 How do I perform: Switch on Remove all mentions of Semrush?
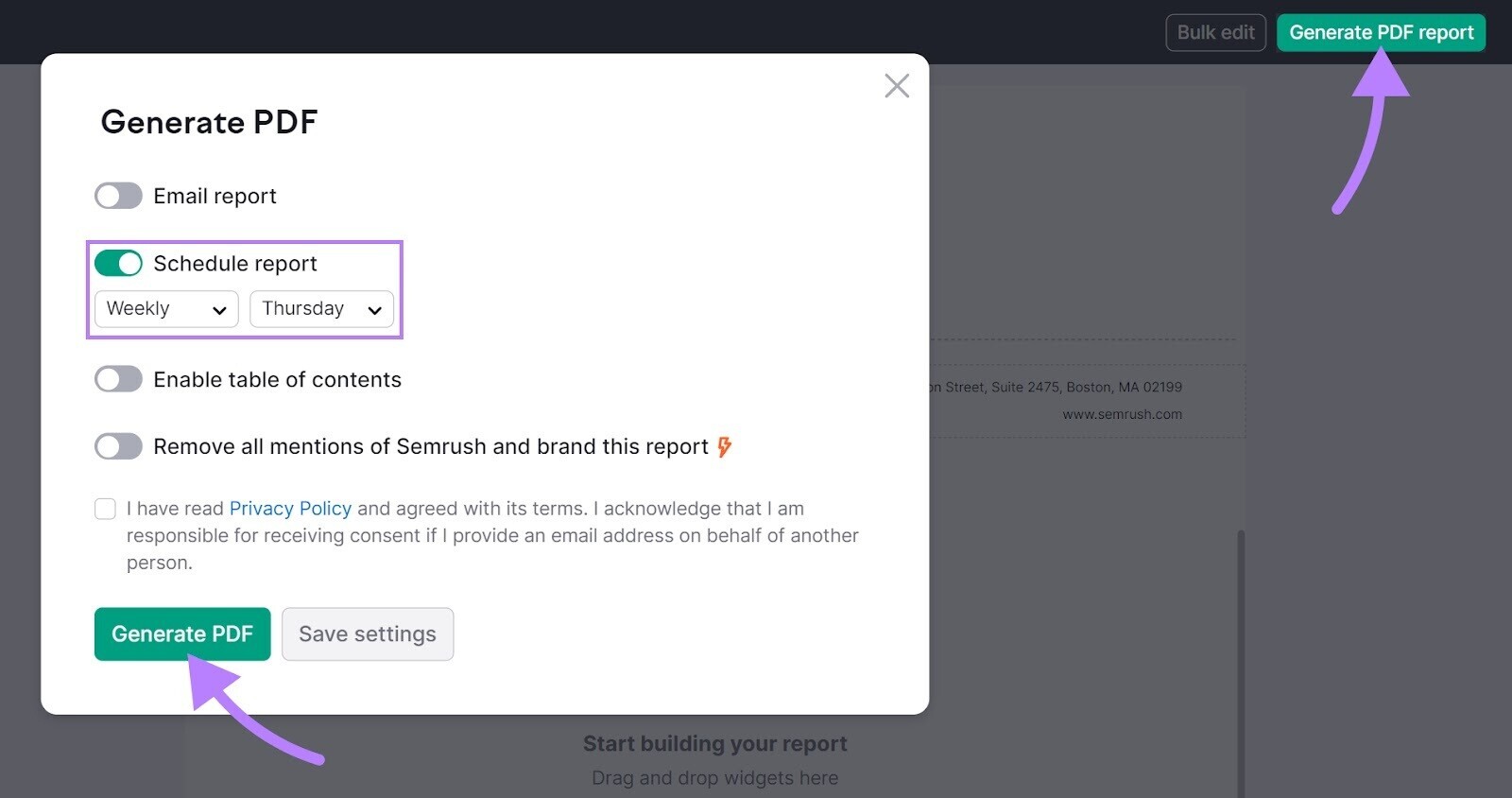click(x=118, y=446)
